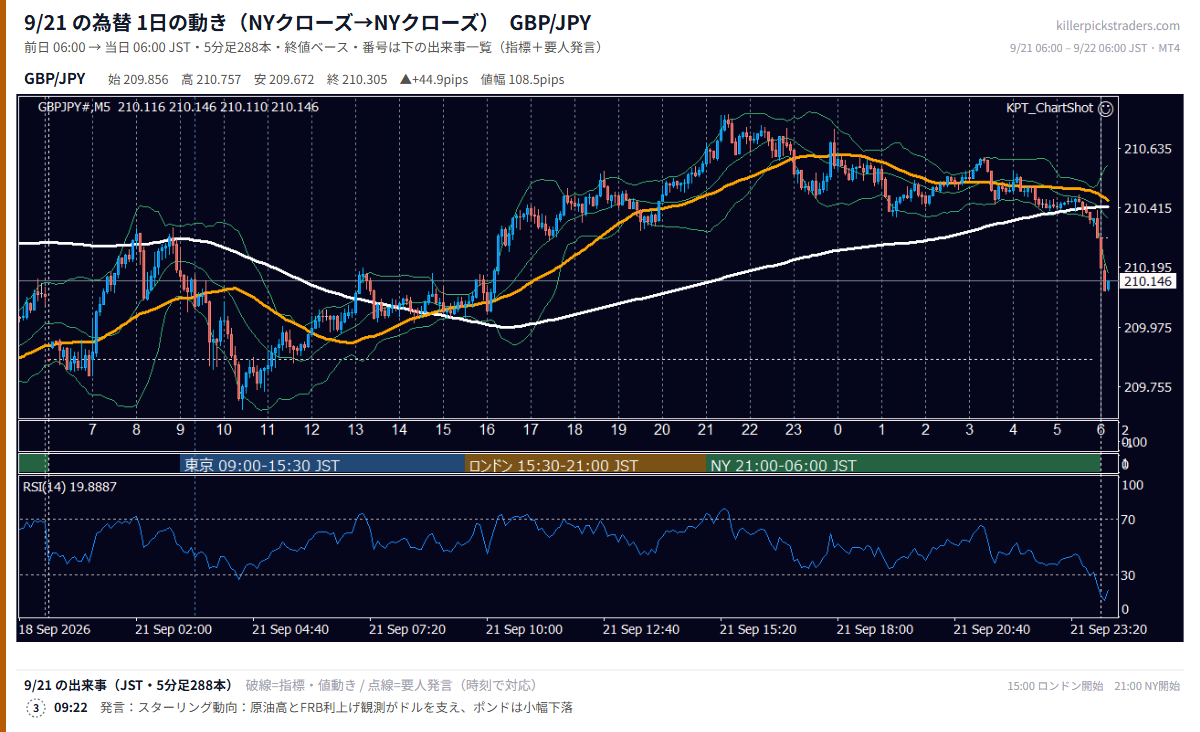Click the 値幅 108.5pips range value
The width and height of the screenshot is (1200, 732).
[x=522, y=80]
